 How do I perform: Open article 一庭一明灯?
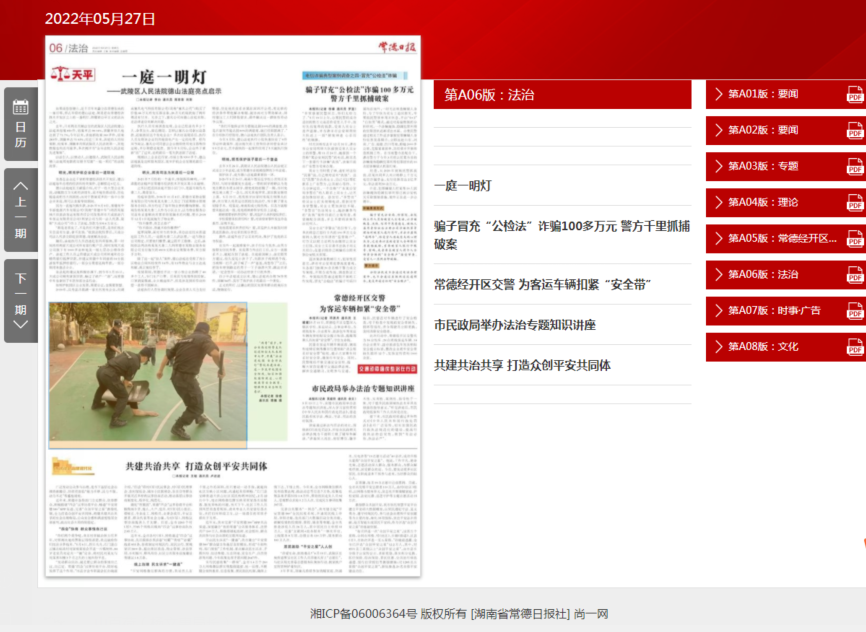pos(462,185)
